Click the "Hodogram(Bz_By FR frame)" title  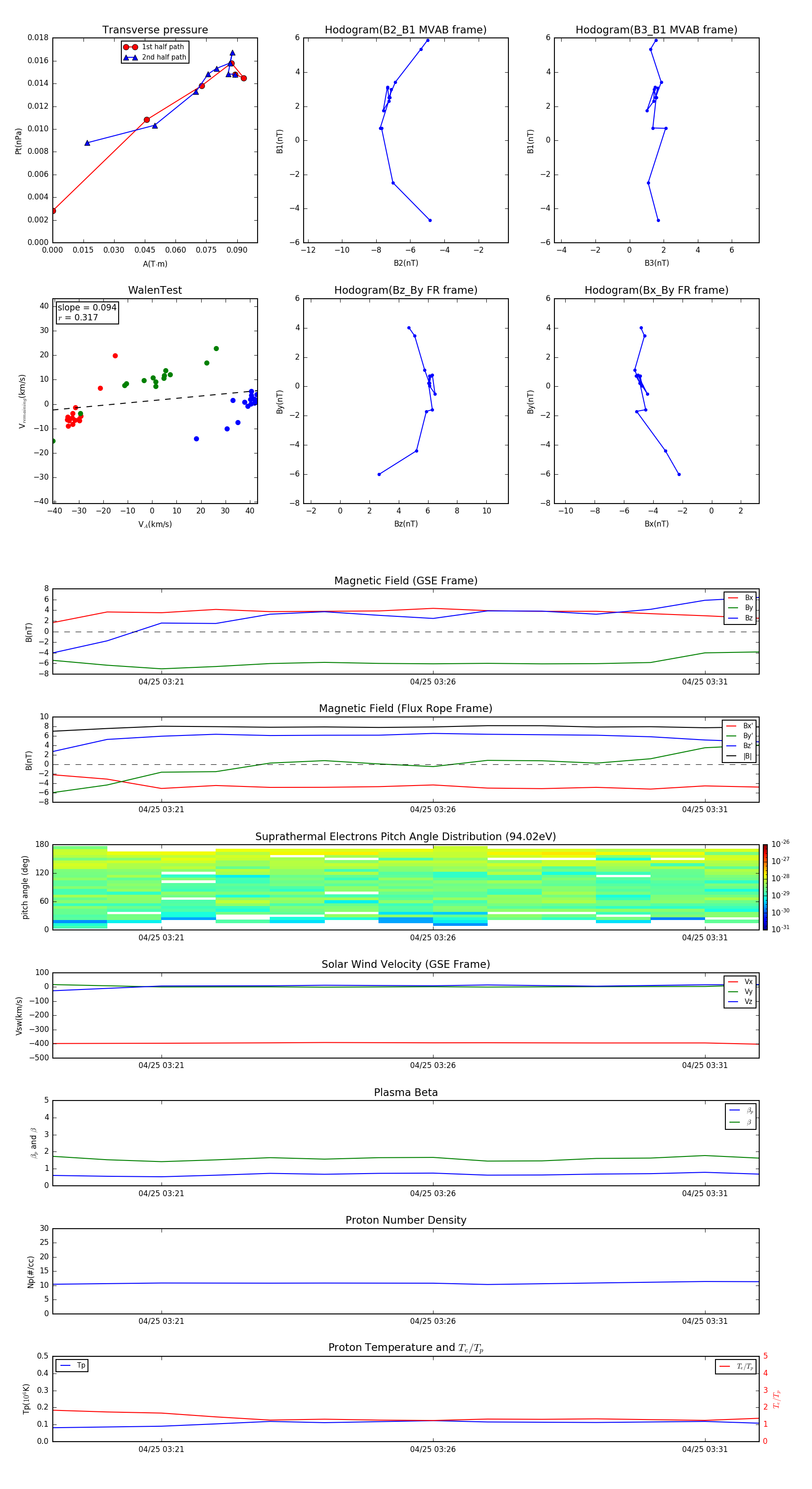tap(406, 290)
